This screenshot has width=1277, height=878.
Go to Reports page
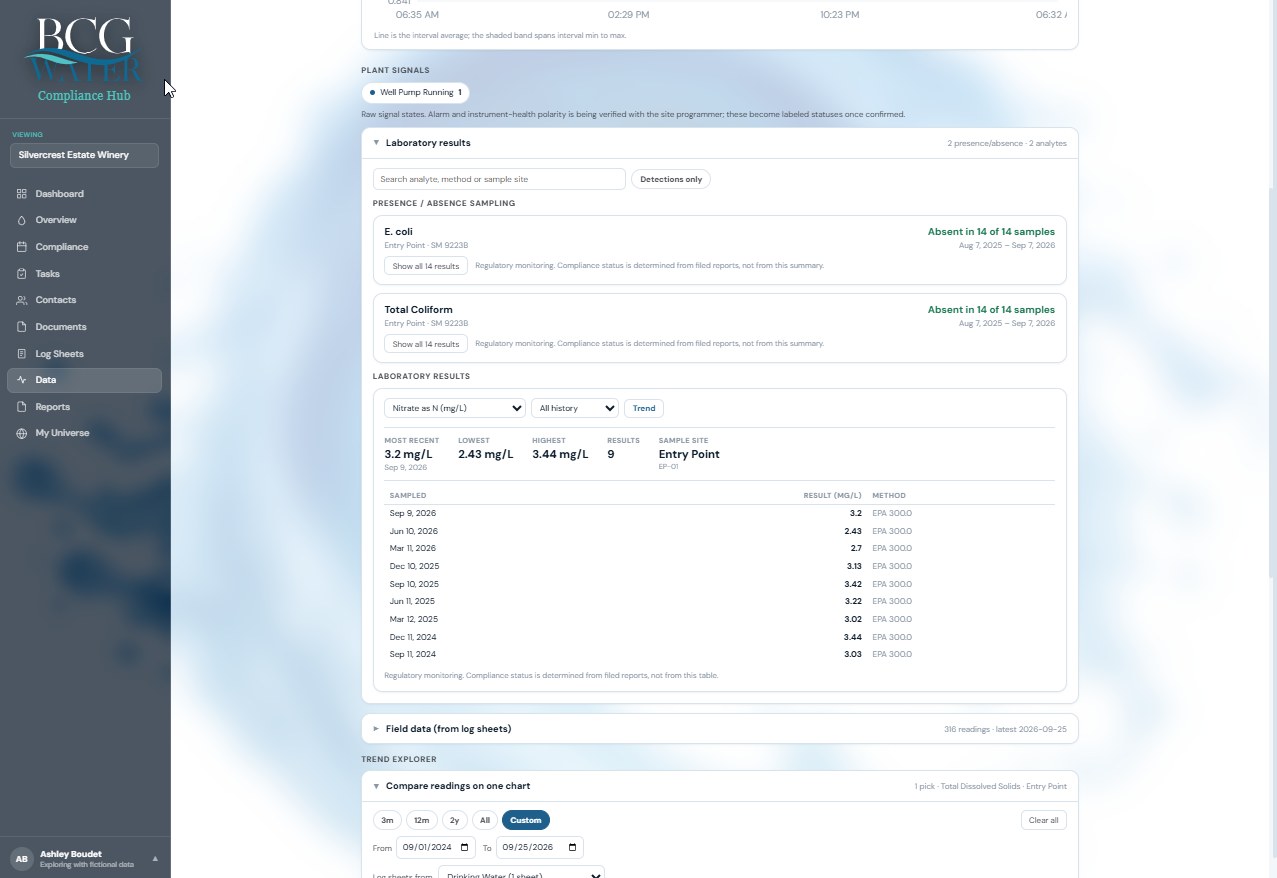pyautogui.click(x=84, y=407)
